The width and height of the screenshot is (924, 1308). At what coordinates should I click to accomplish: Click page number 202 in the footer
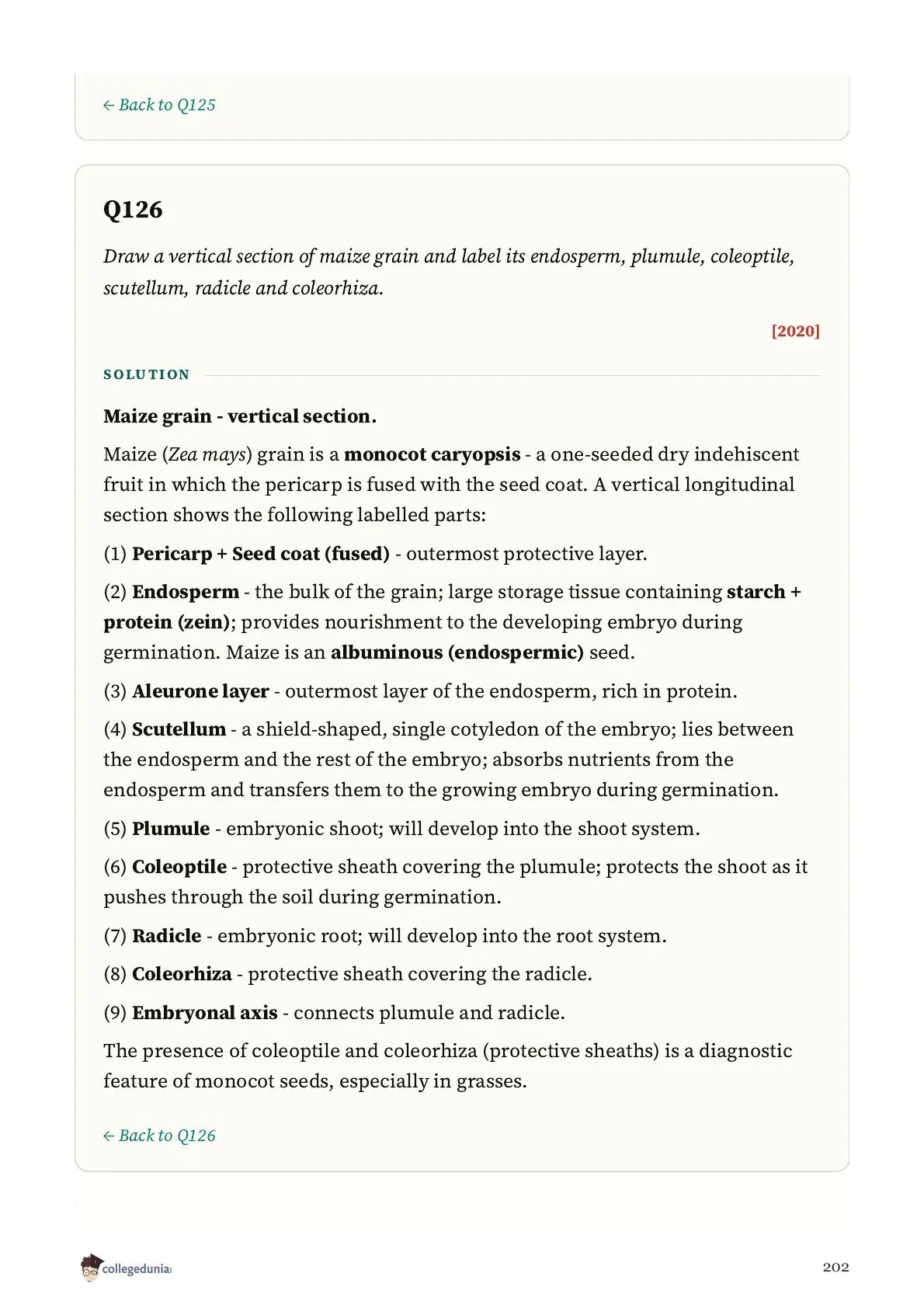835,1267
